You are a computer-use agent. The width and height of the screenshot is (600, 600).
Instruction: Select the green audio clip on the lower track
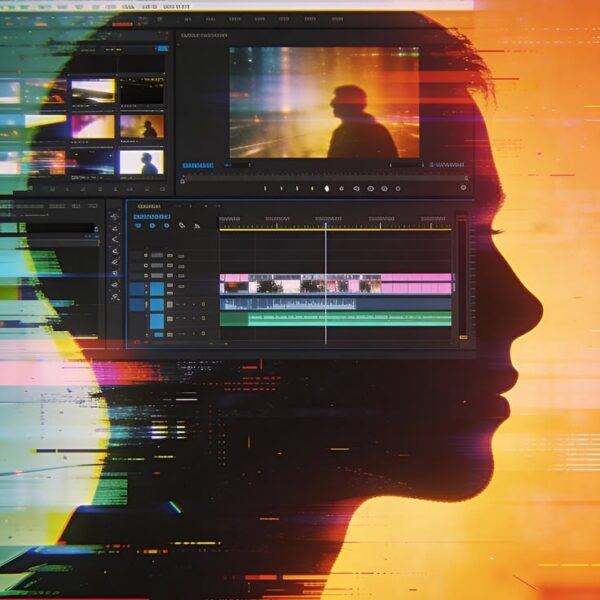coord(336,319)
